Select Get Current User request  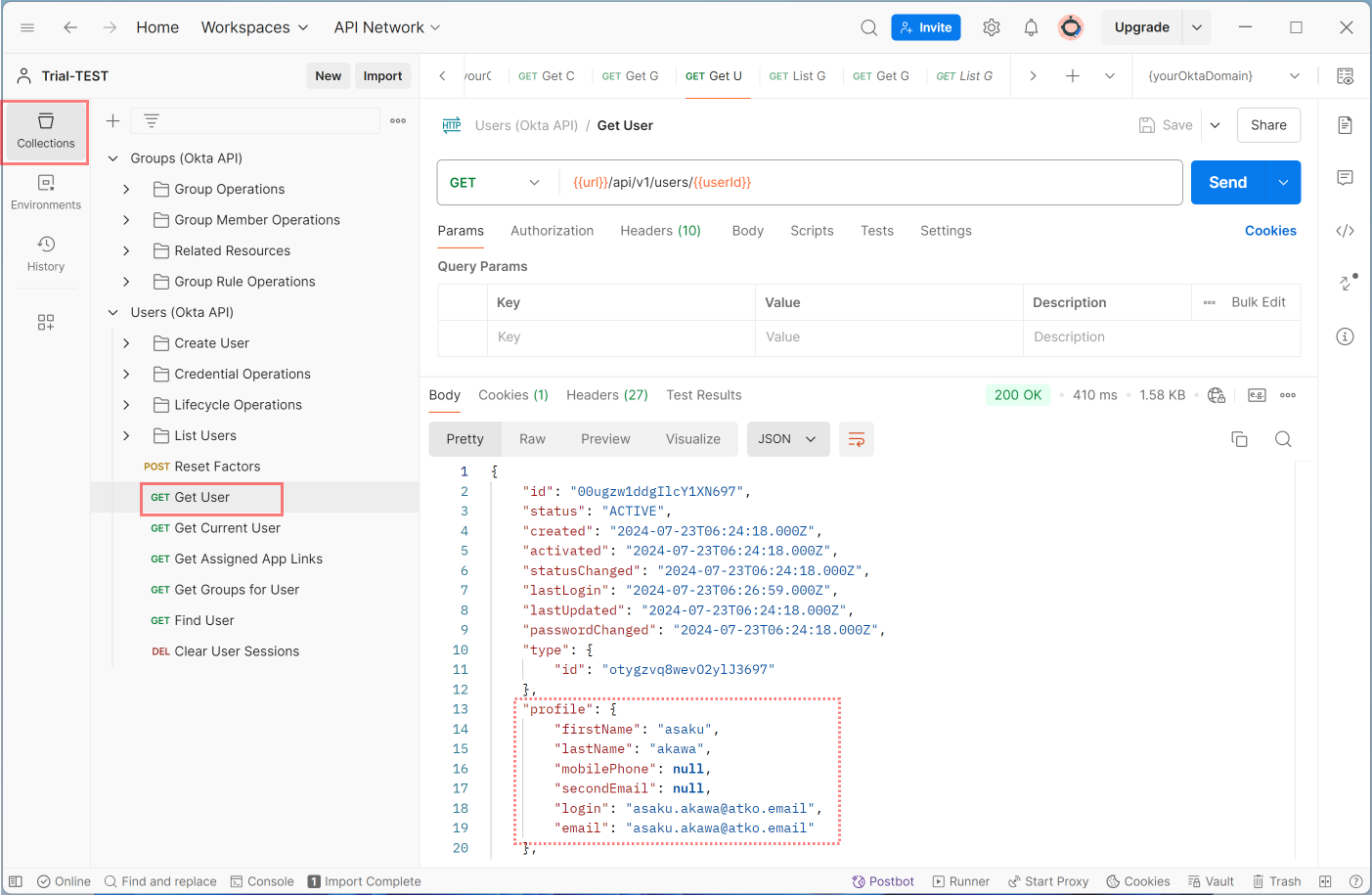pyautogui.click(x=227, y=528)
